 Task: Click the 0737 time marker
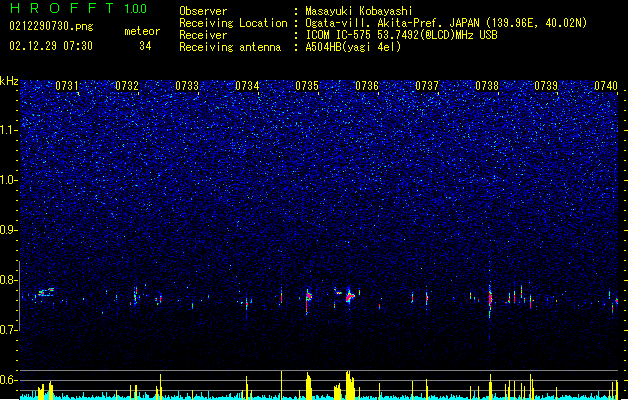pos(427,86)
